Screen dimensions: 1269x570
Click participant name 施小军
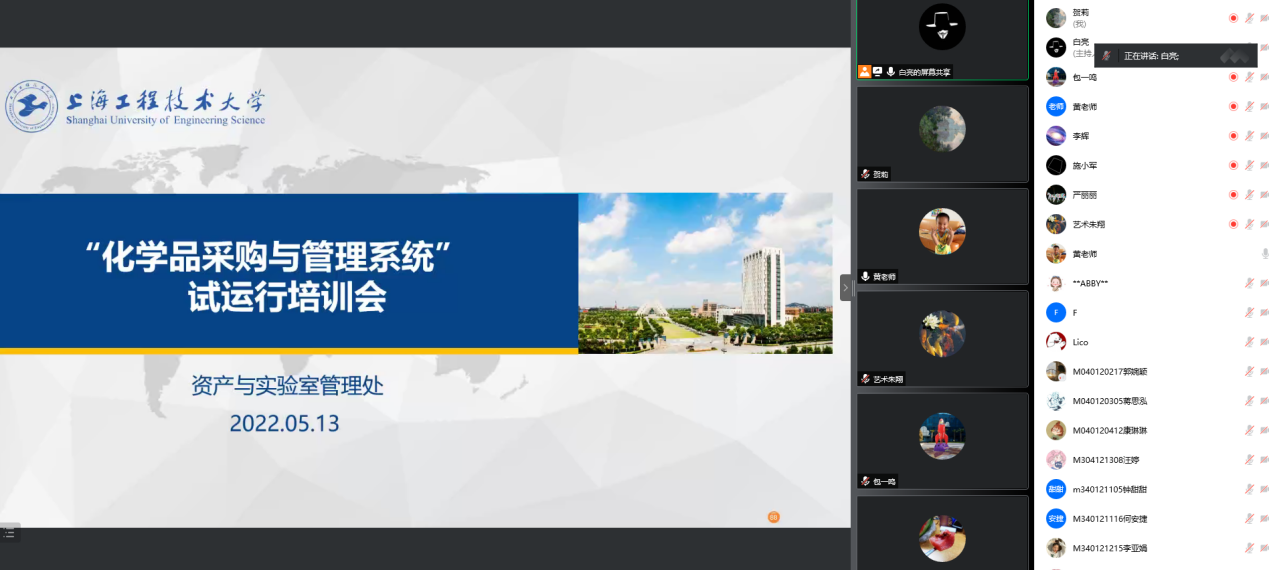(1085, 165)
